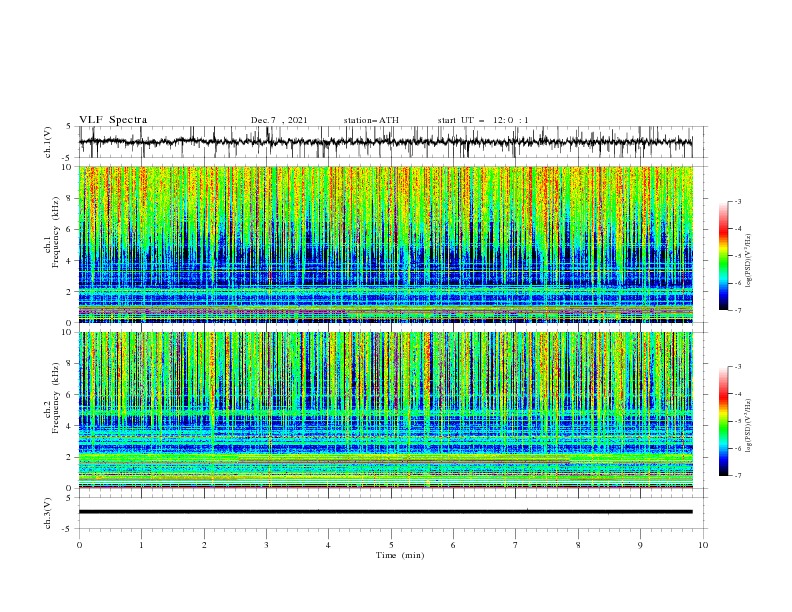Click the upper 'log(PSD)(V²/Hz)' colorbar label
Image resolution: width=792 pixels, height=612 pixels.
click(x=749, y=261)
